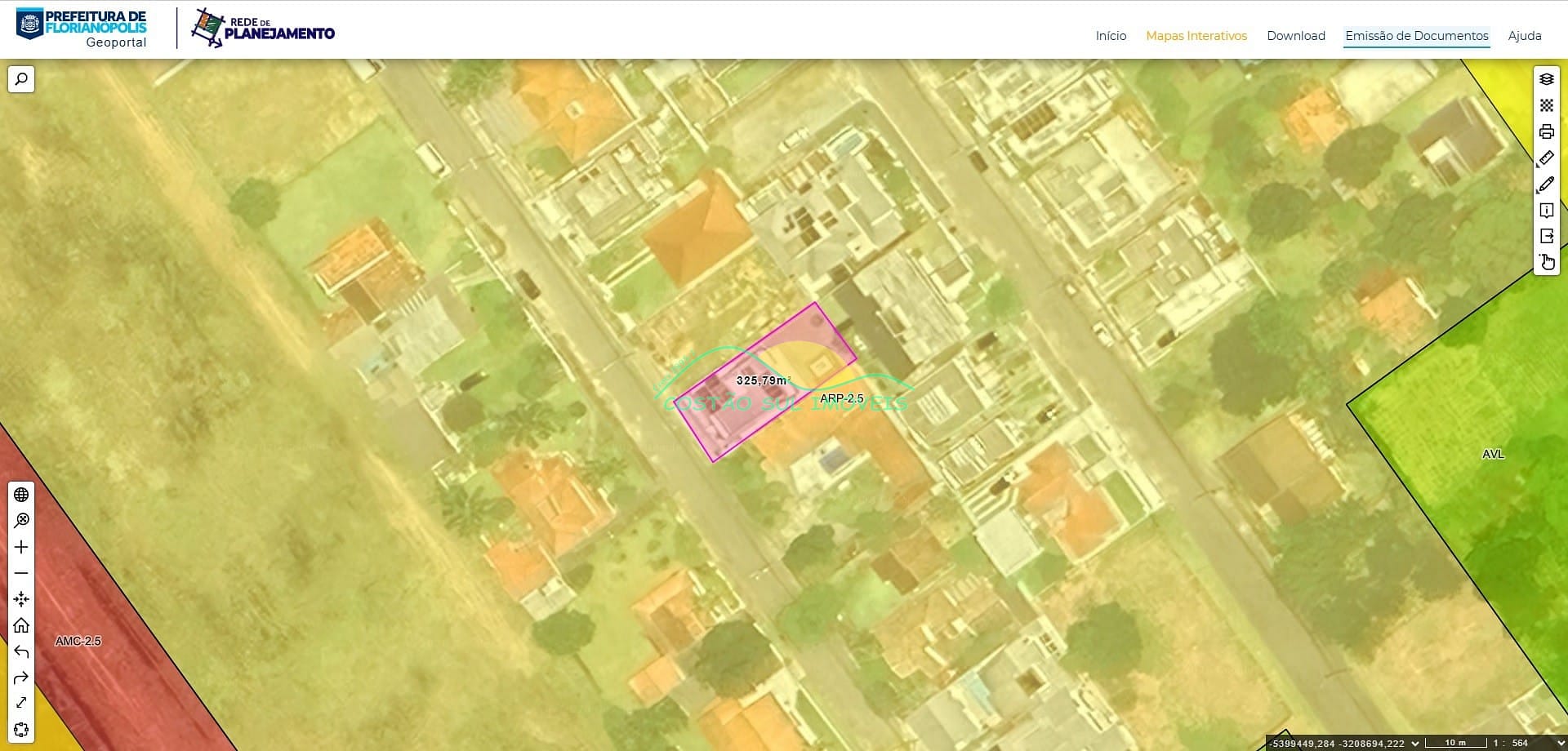Select the ruler measurement tool
The height and width of the screenshot is (751, 1568).
[x=1546, y=158]
